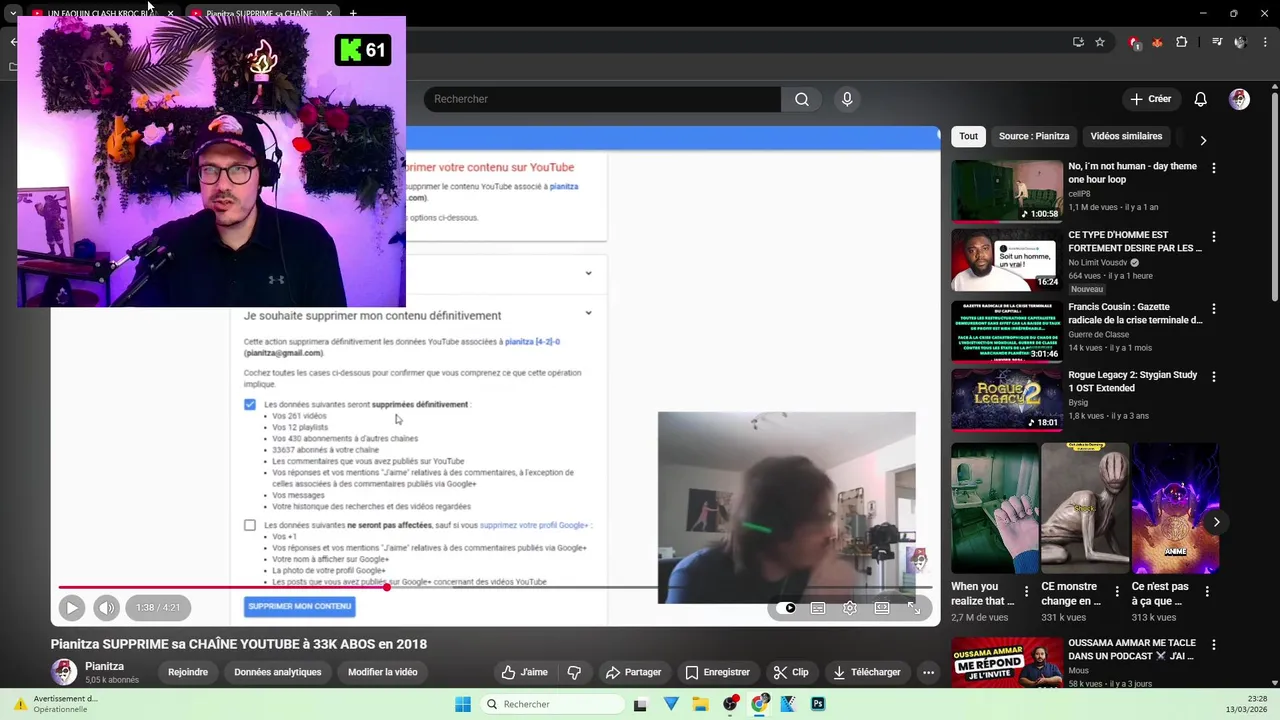Click the Partager share button

point(633,672)
